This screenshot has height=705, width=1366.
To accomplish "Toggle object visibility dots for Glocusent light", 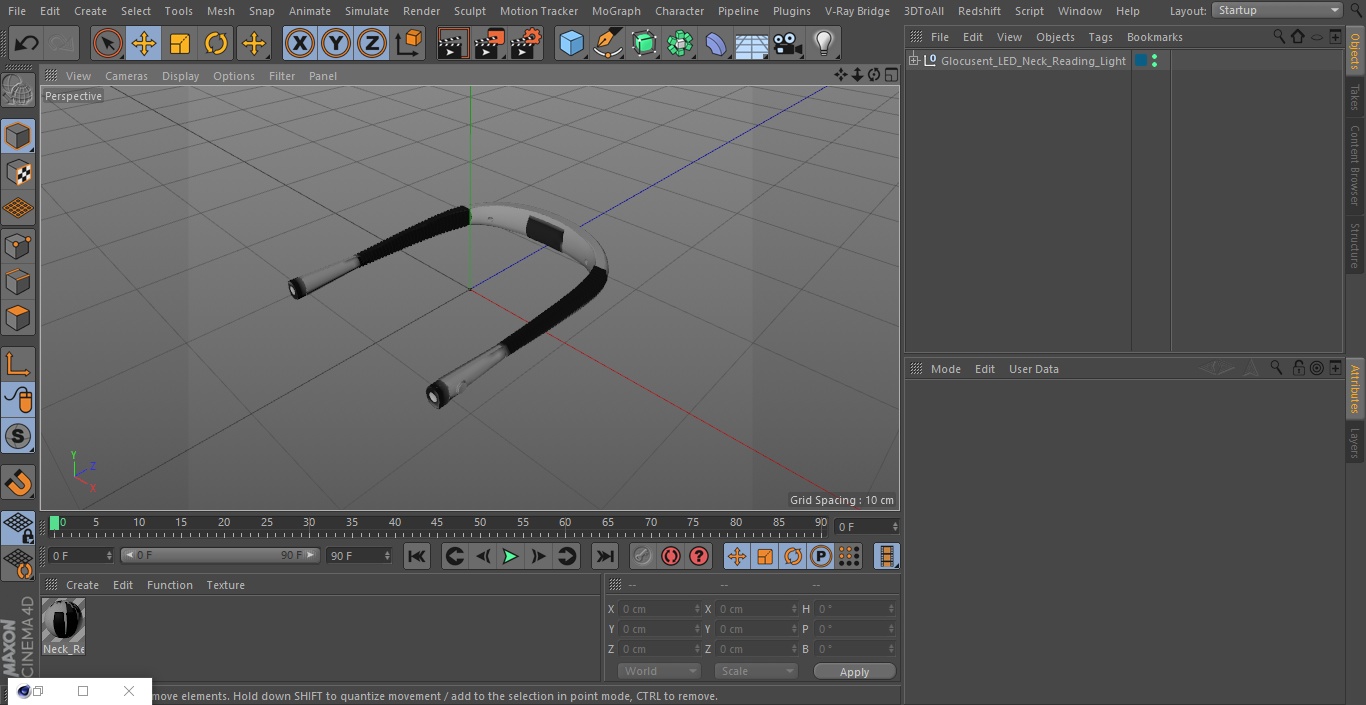I will coord(1155,61).
